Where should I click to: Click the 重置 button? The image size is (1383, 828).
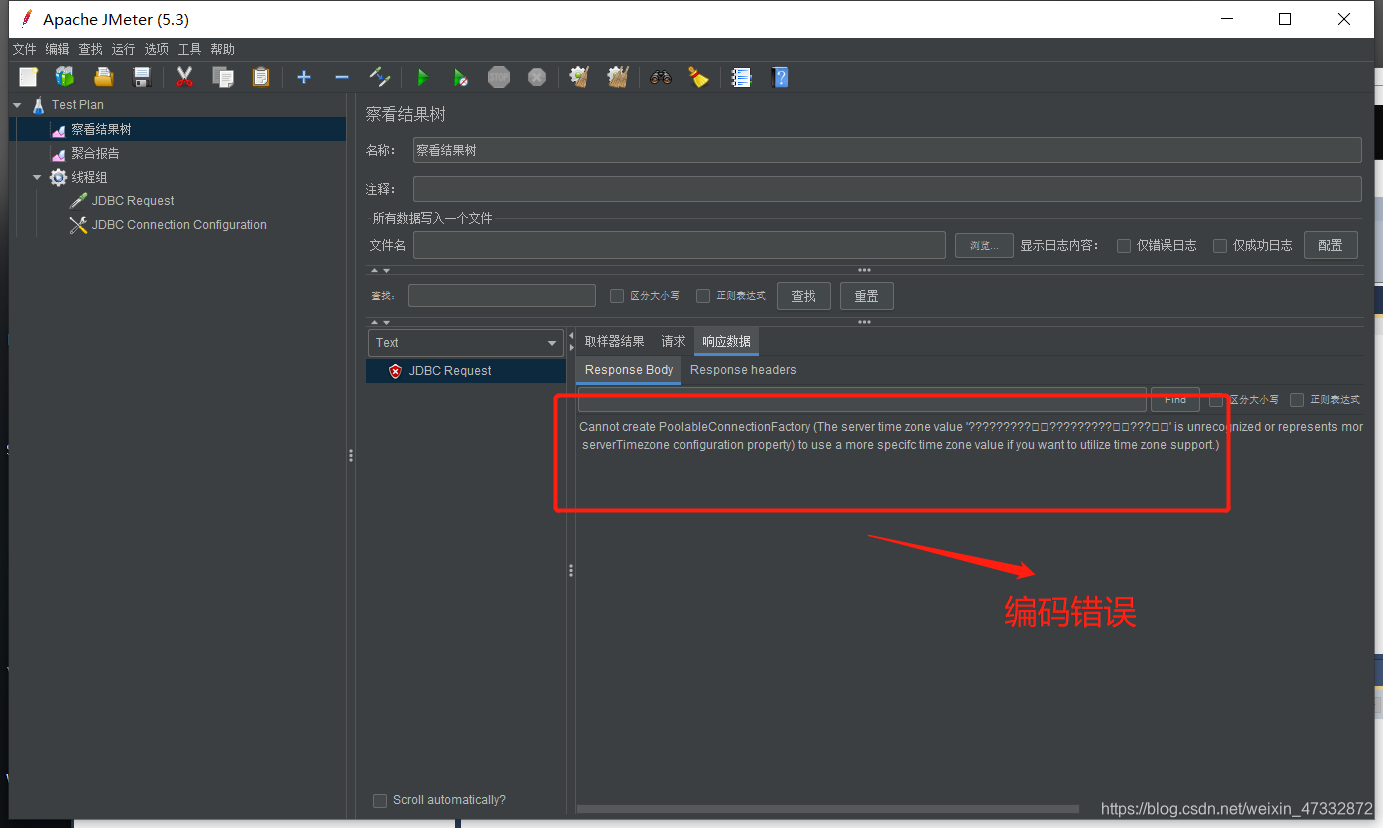866,296
